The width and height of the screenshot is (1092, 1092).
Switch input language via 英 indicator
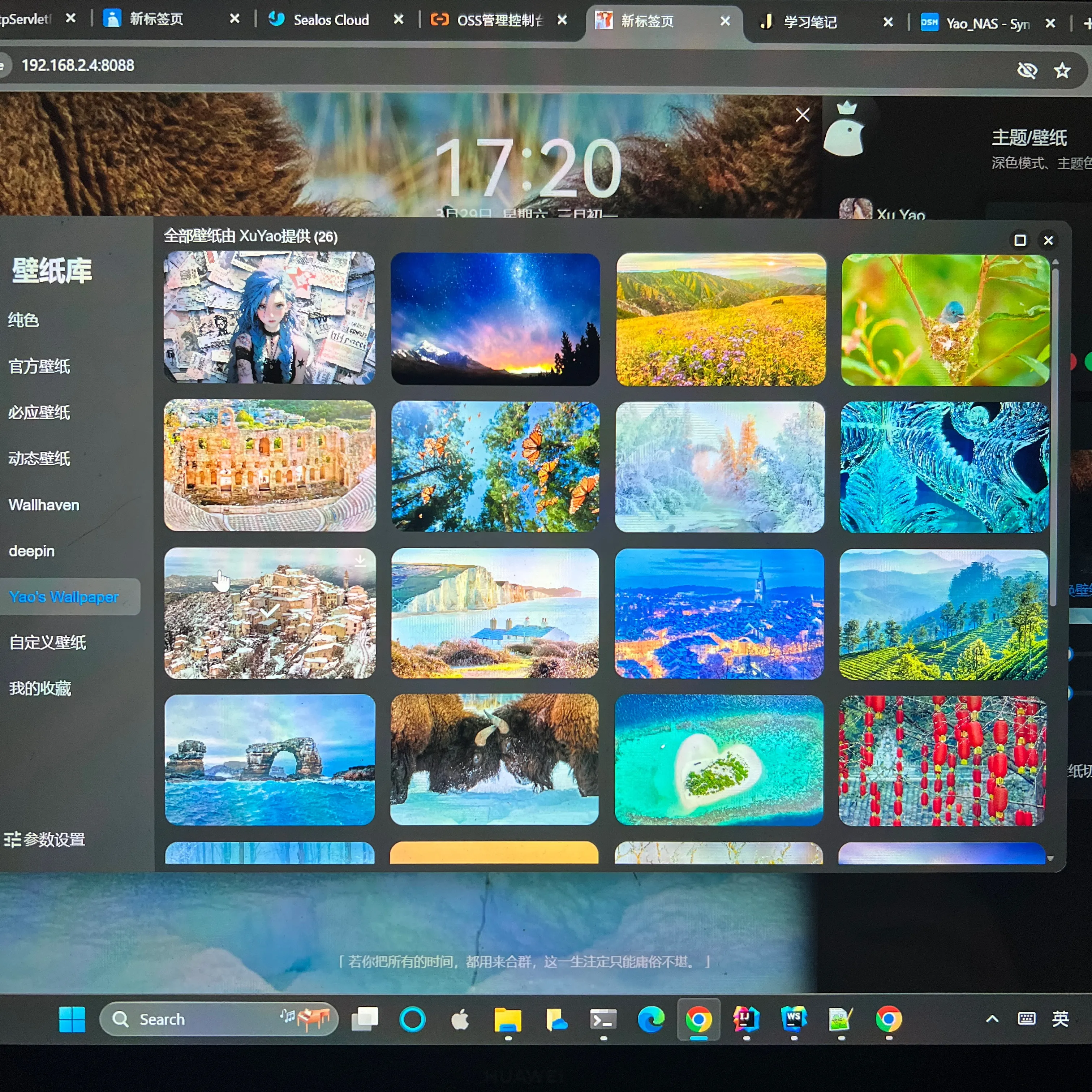pos(1060,1019)
